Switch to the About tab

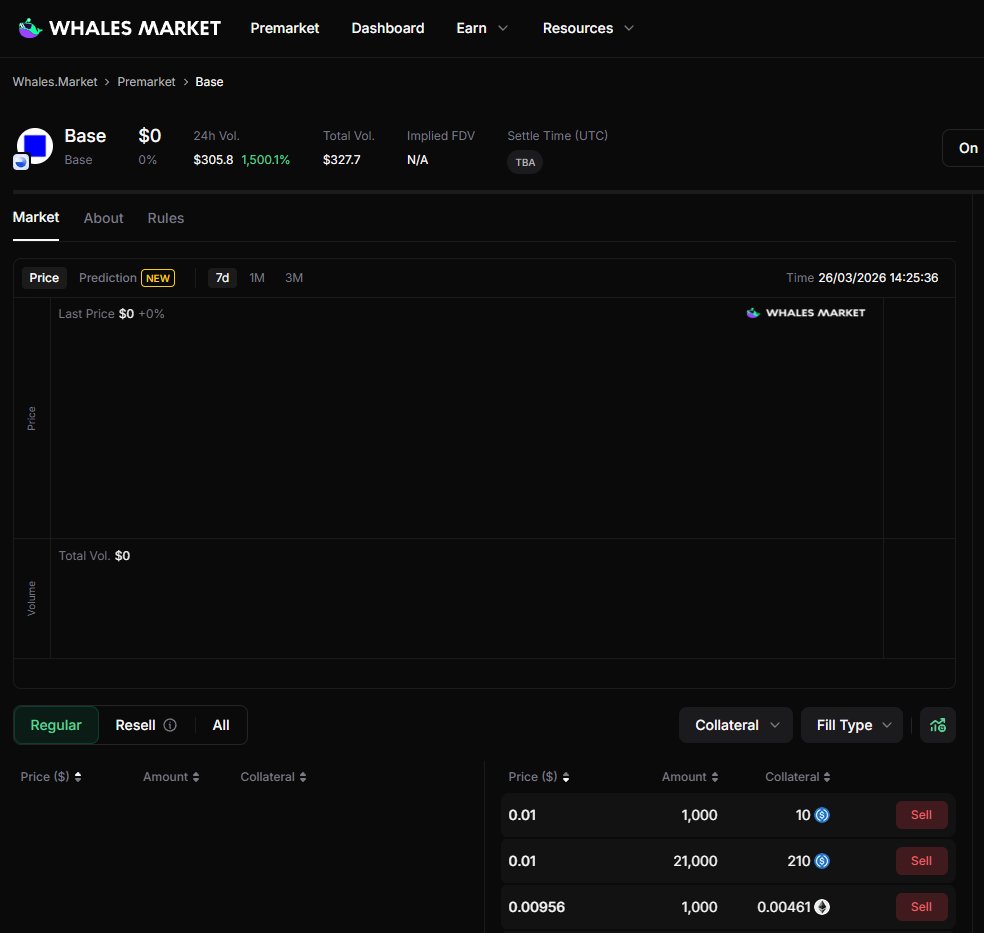point(103,218)
